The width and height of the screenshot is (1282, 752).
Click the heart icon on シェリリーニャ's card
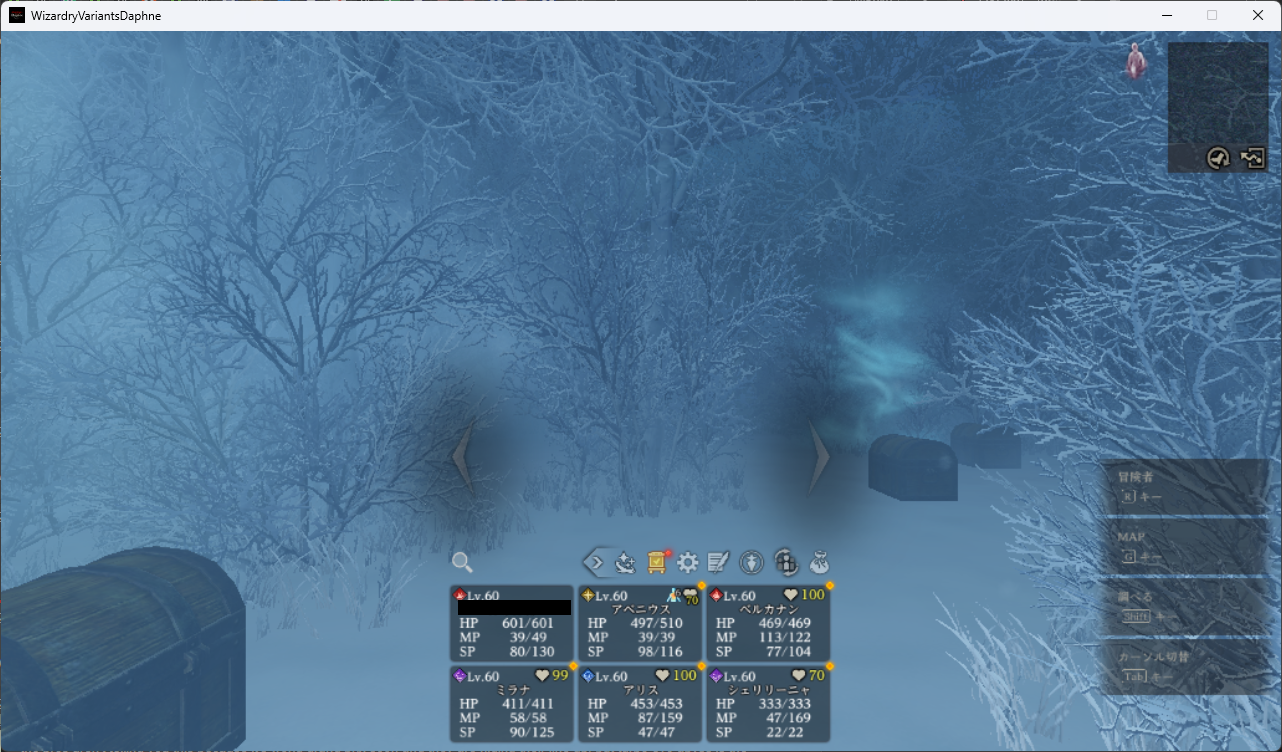pyautogui.click(x=799, y=676)
